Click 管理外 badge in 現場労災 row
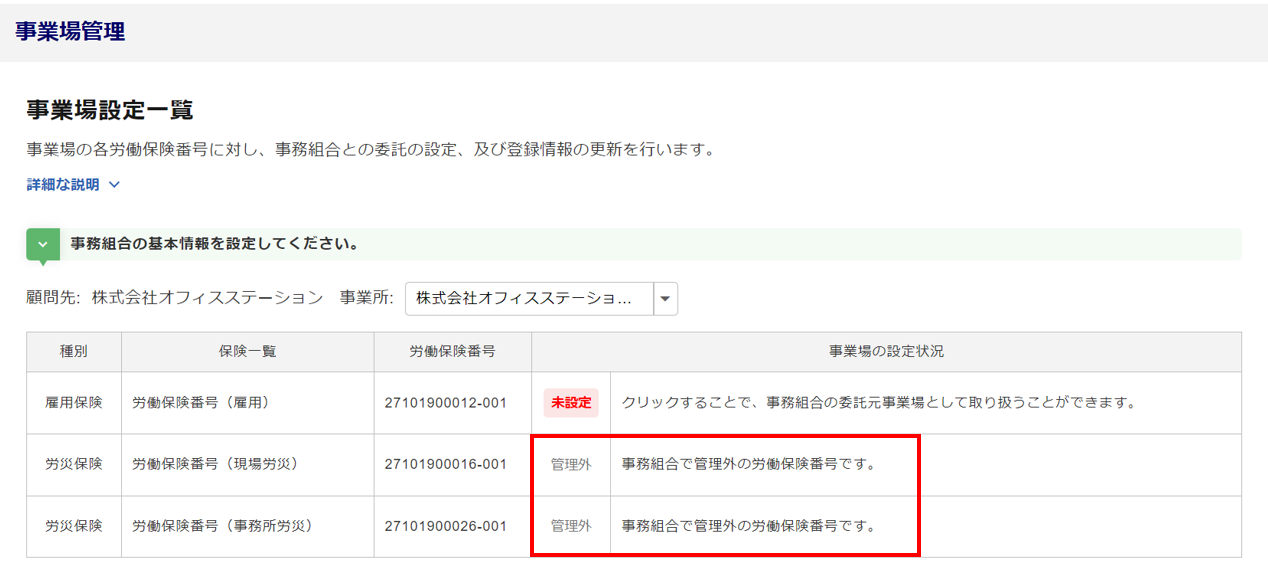Screen dimensions: 1268x569 click(571, 465)
